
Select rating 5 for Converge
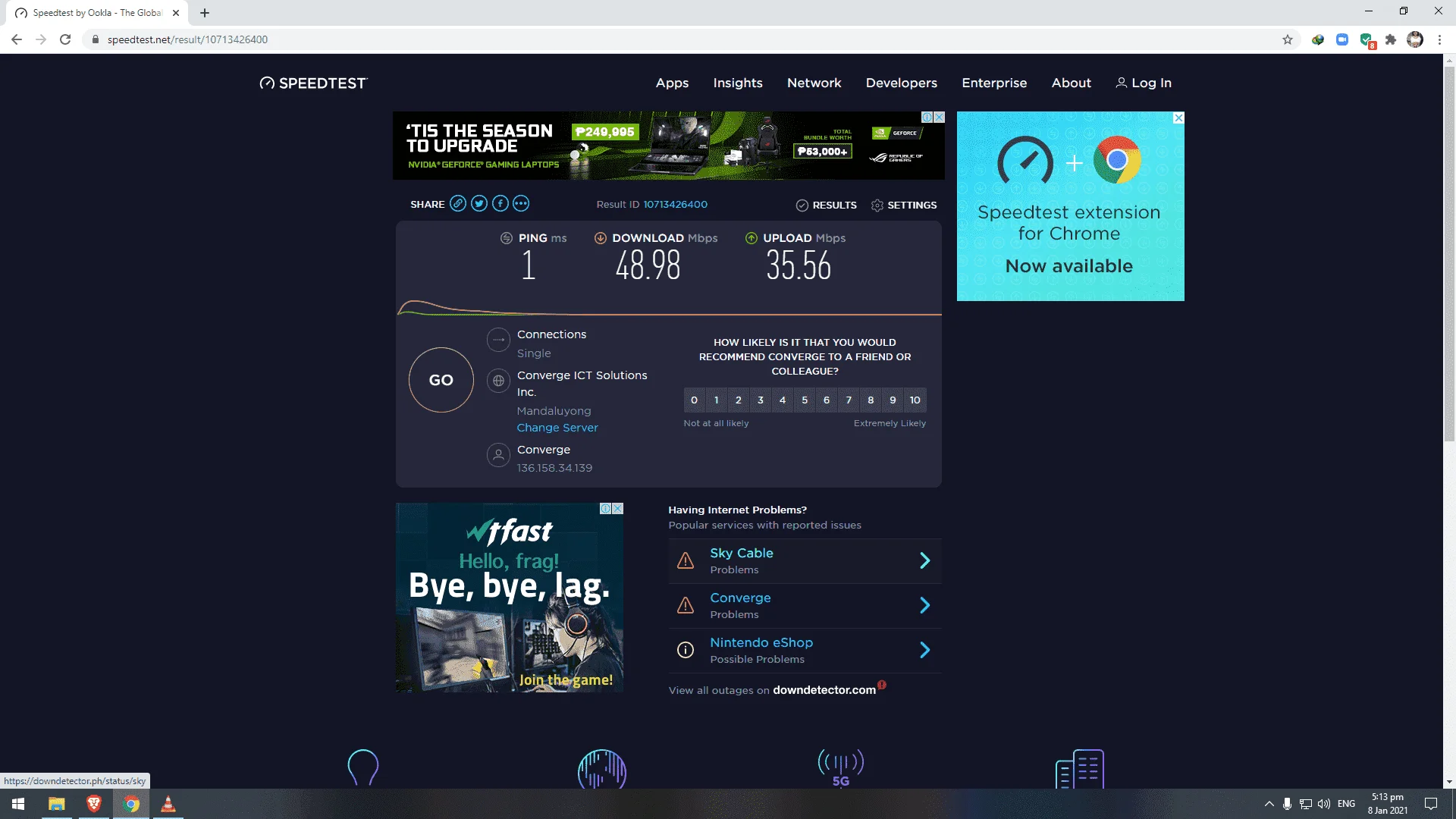click(805, 400)
